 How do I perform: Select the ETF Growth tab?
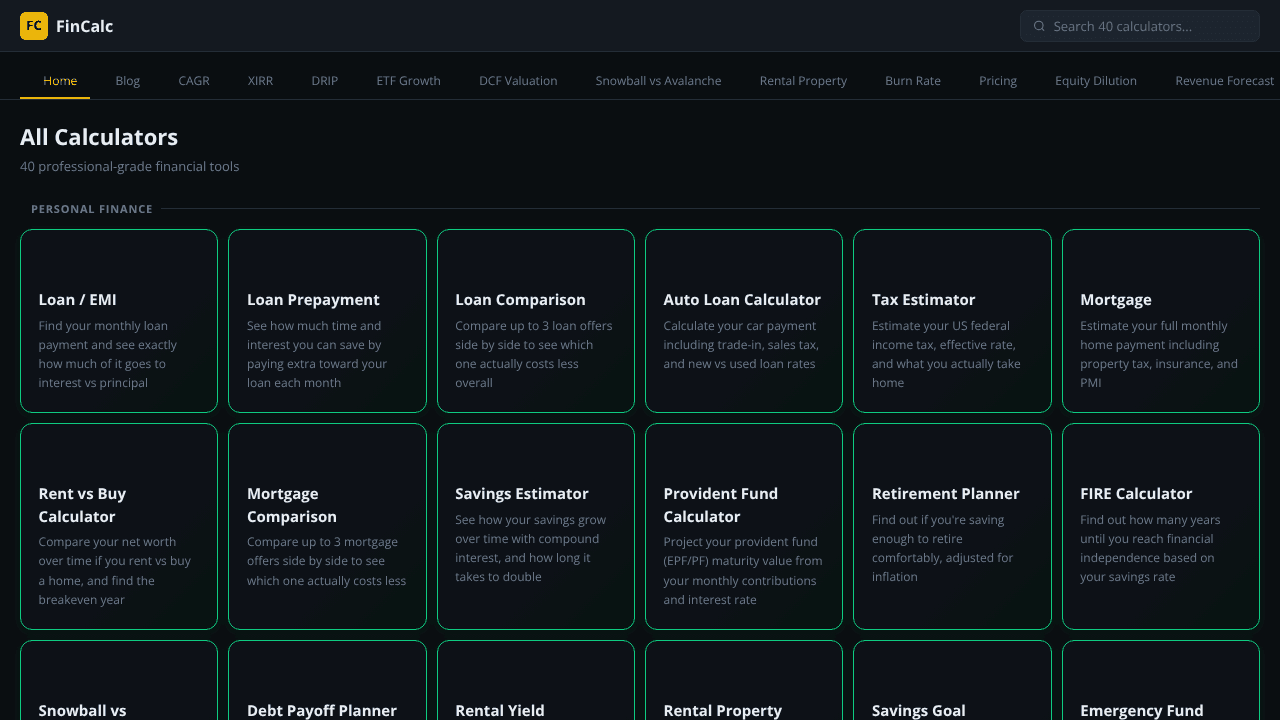[408, 80]
